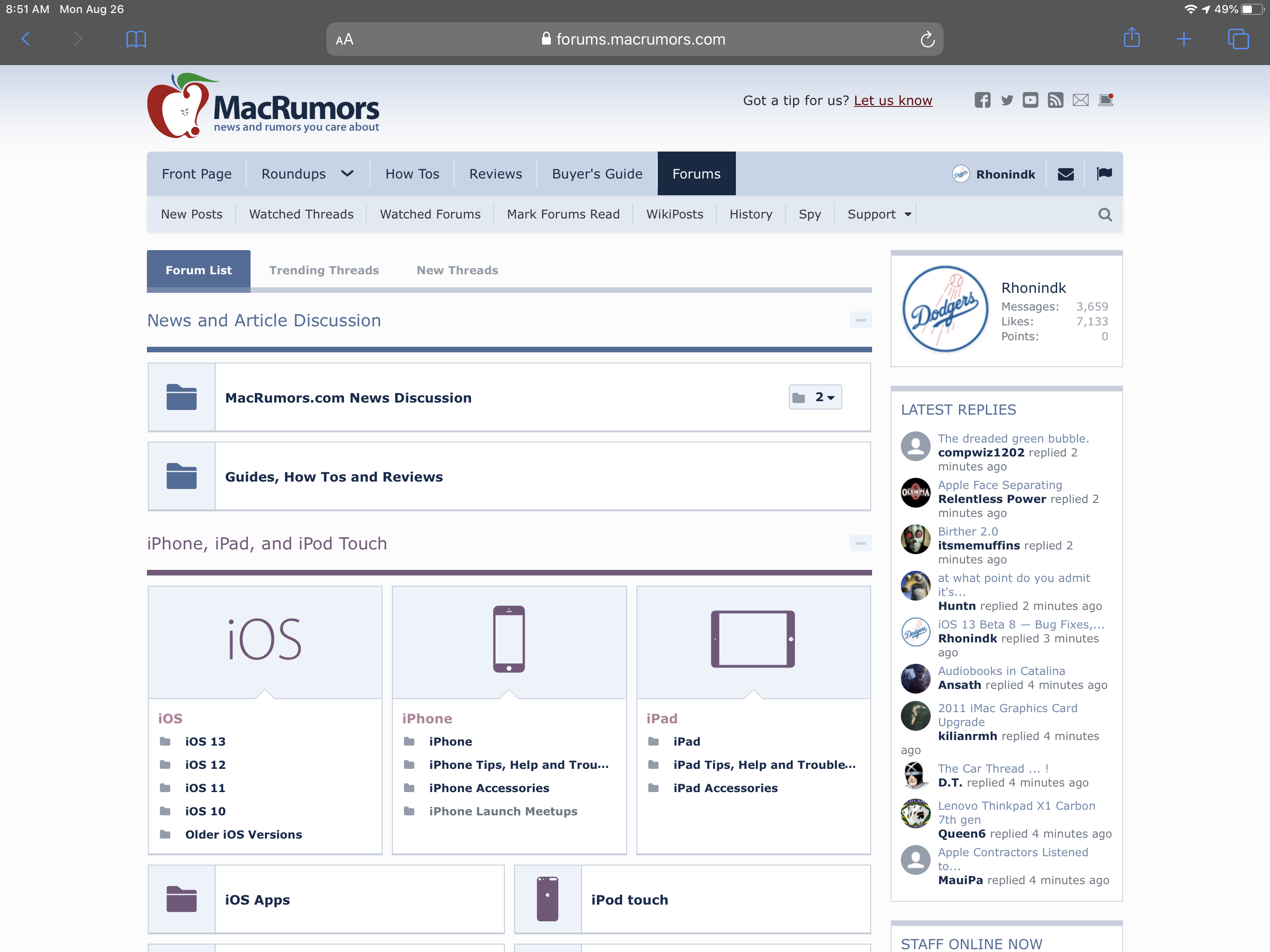The height and width of the screenshot is (952, 1270).
Task: Tap the Safari AA reader view control
Action: (344, 40)
